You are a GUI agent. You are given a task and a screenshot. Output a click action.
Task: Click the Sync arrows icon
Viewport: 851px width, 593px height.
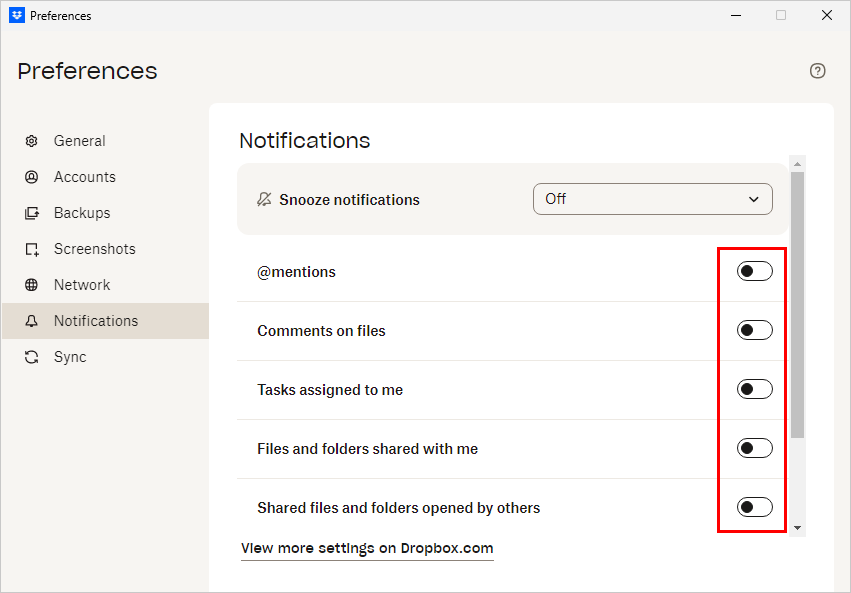point(32,357)
